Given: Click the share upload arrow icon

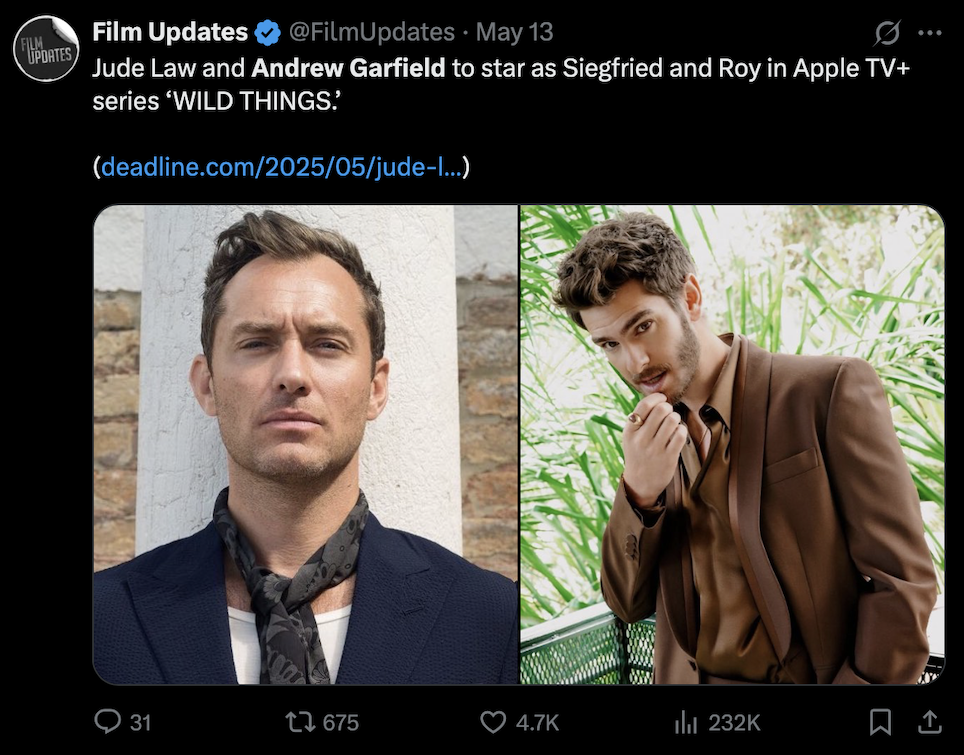Looking at the screenshot, I should click(x=929, y=720).
